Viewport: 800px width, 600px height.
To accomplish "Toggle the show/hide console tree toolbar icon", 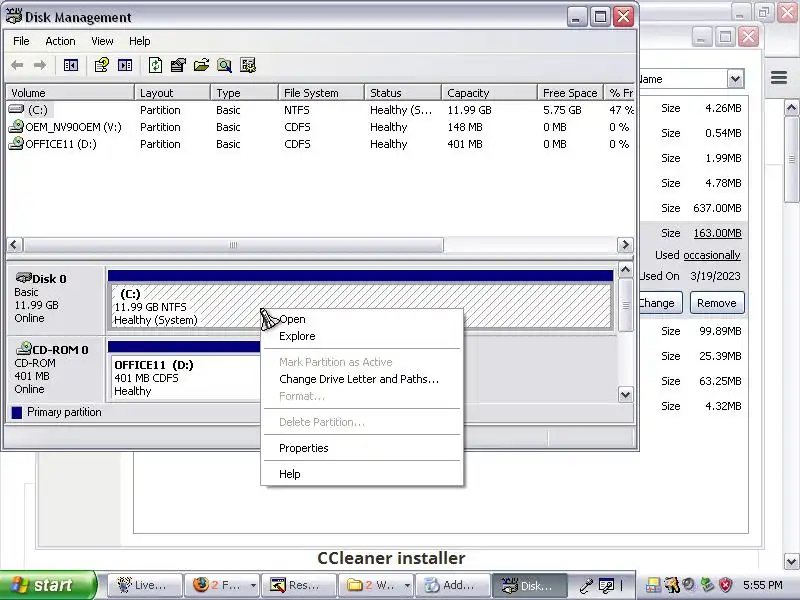I will pyautogui.click(x=70, y=65).
